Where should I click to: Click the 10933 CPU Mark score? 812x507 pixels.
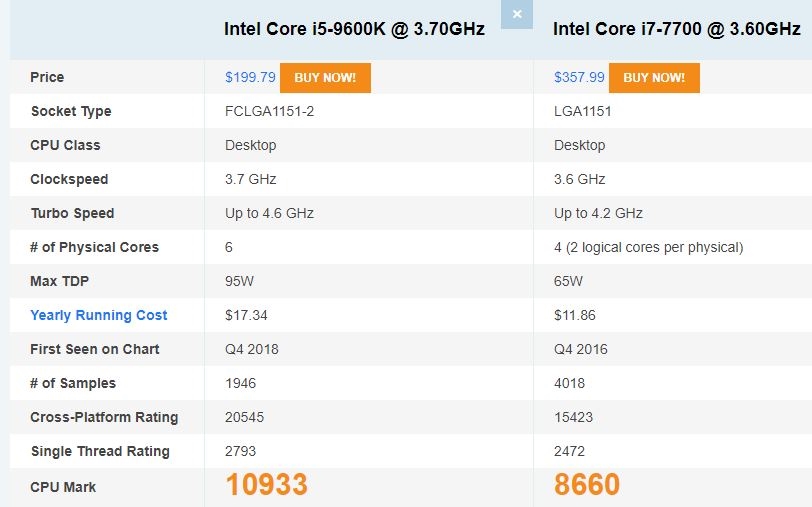click(x=266, y=485)
